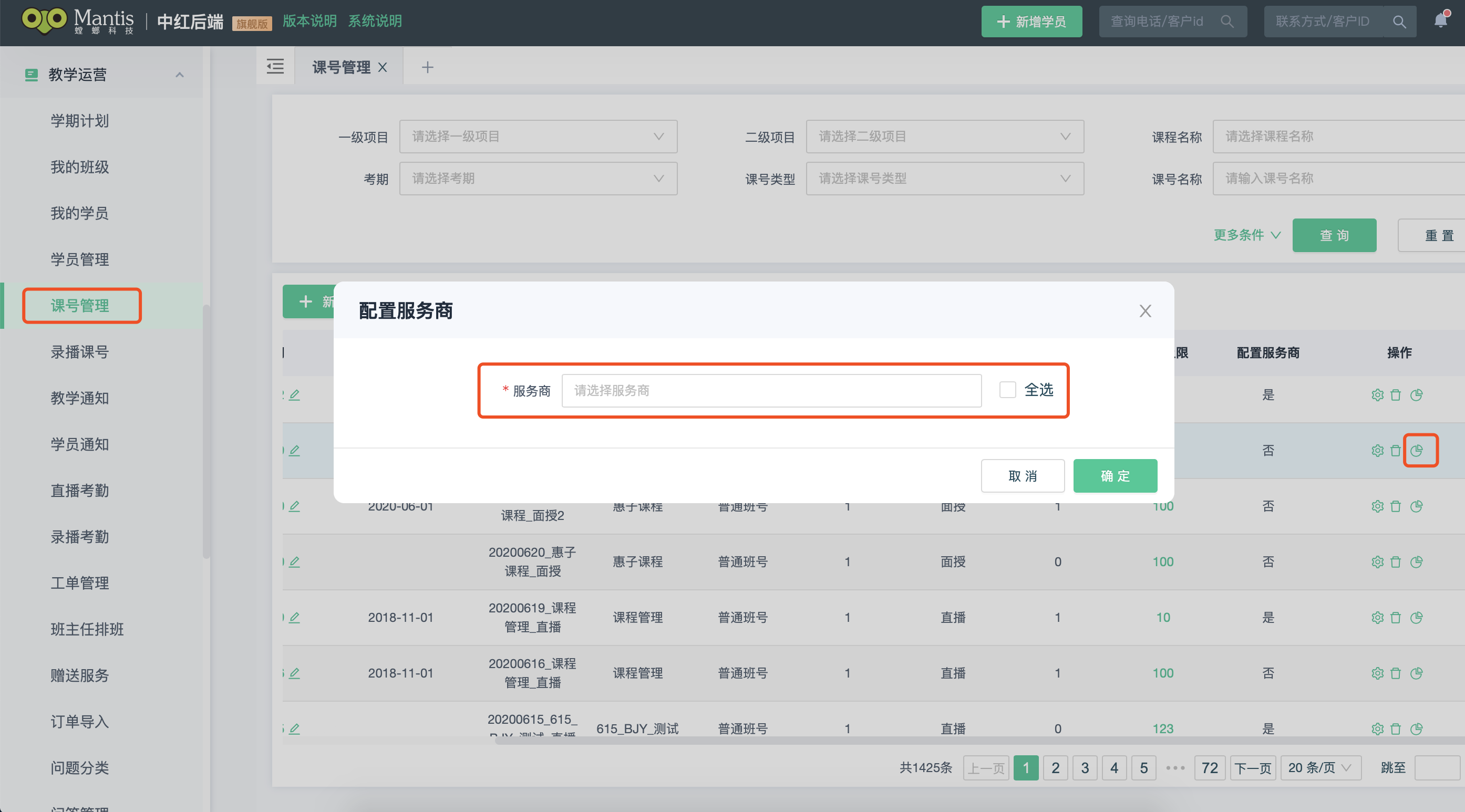Click settings gear in first table row
The height and width of the screenshot is (812, 1465).
(1377, 394)
